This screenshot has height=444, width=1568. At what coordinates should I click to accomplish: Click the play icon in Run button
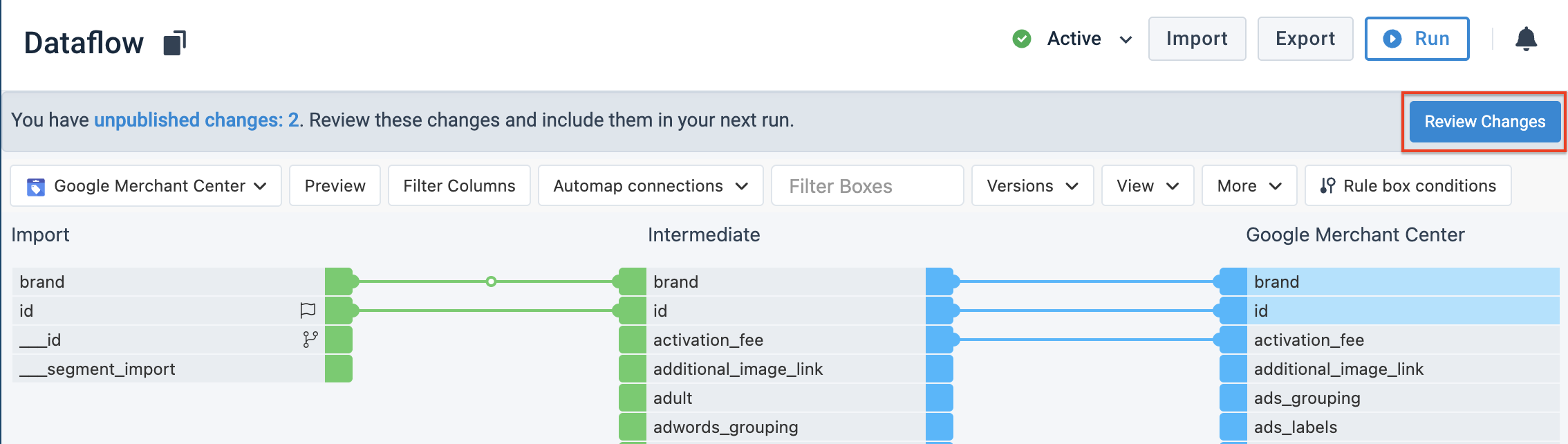click(x=1392, y=39)
